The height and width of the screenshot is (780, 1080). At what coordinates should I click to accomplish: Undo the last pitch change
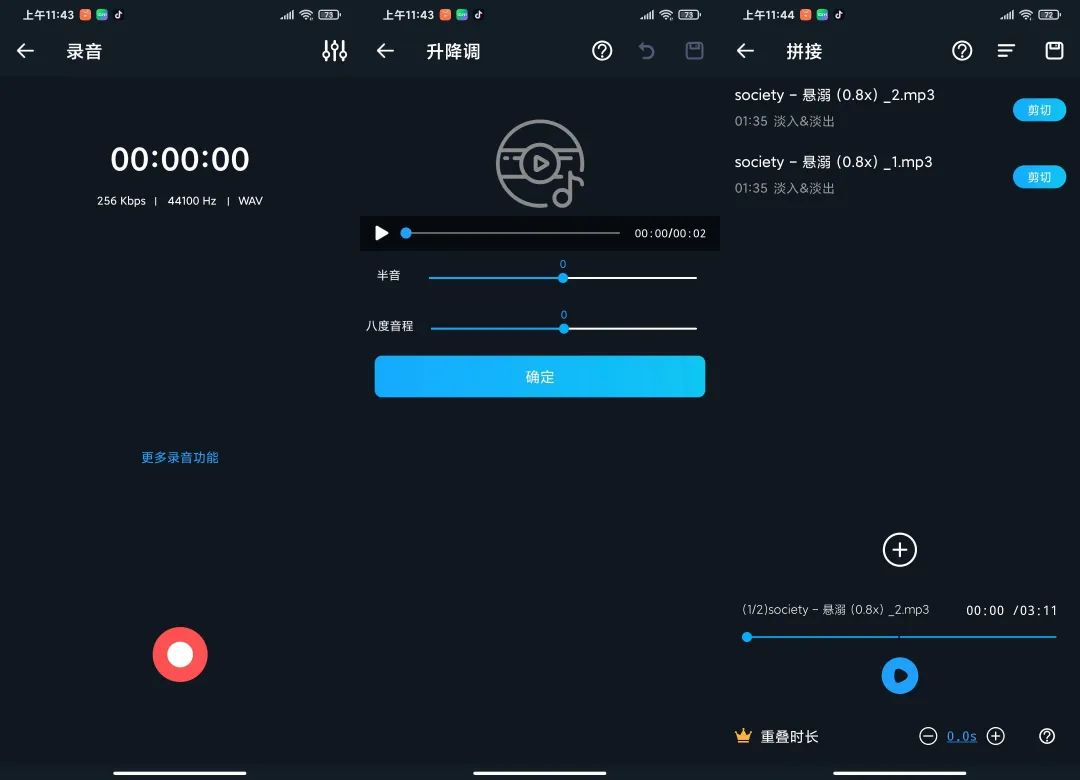tap(646, 51)
